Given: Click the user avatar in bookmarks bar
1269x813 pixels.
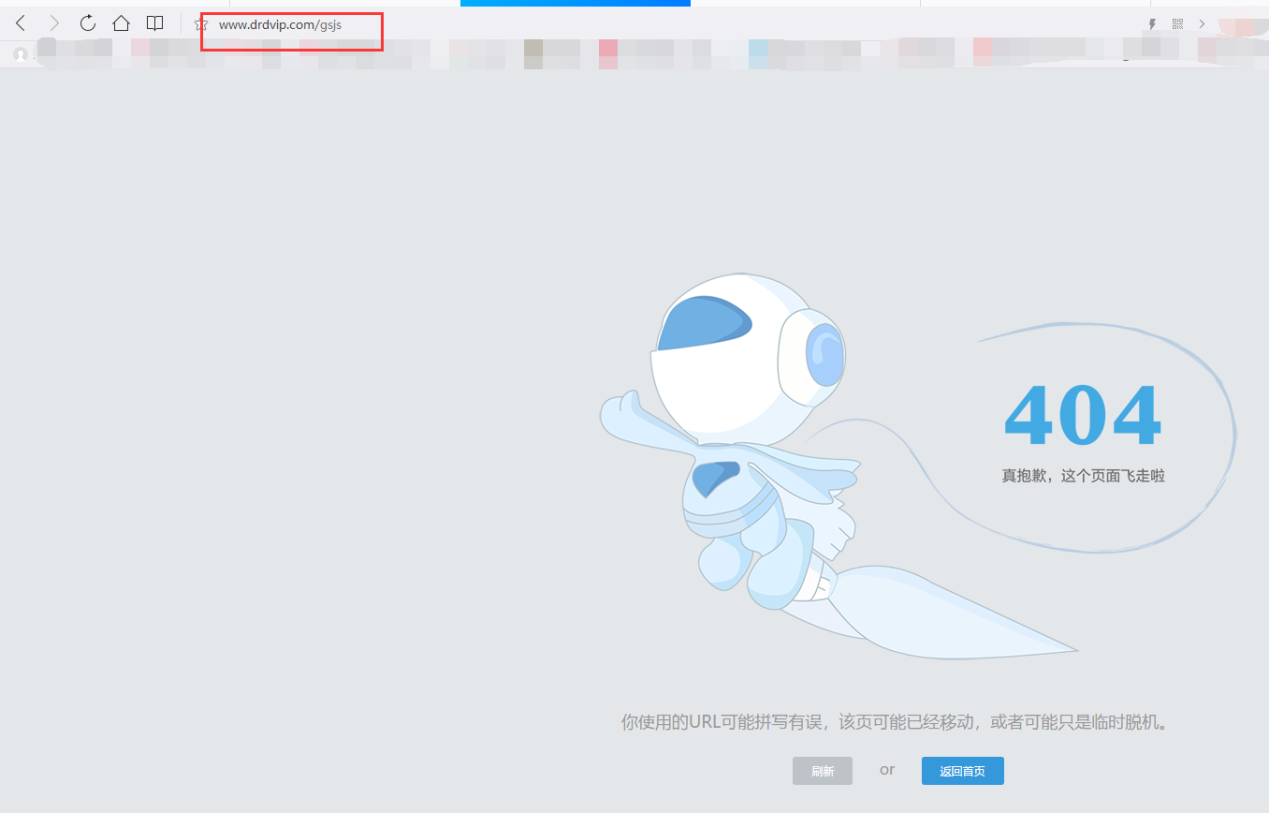Looking at the screenshot, I should click(x=20, y=55).
